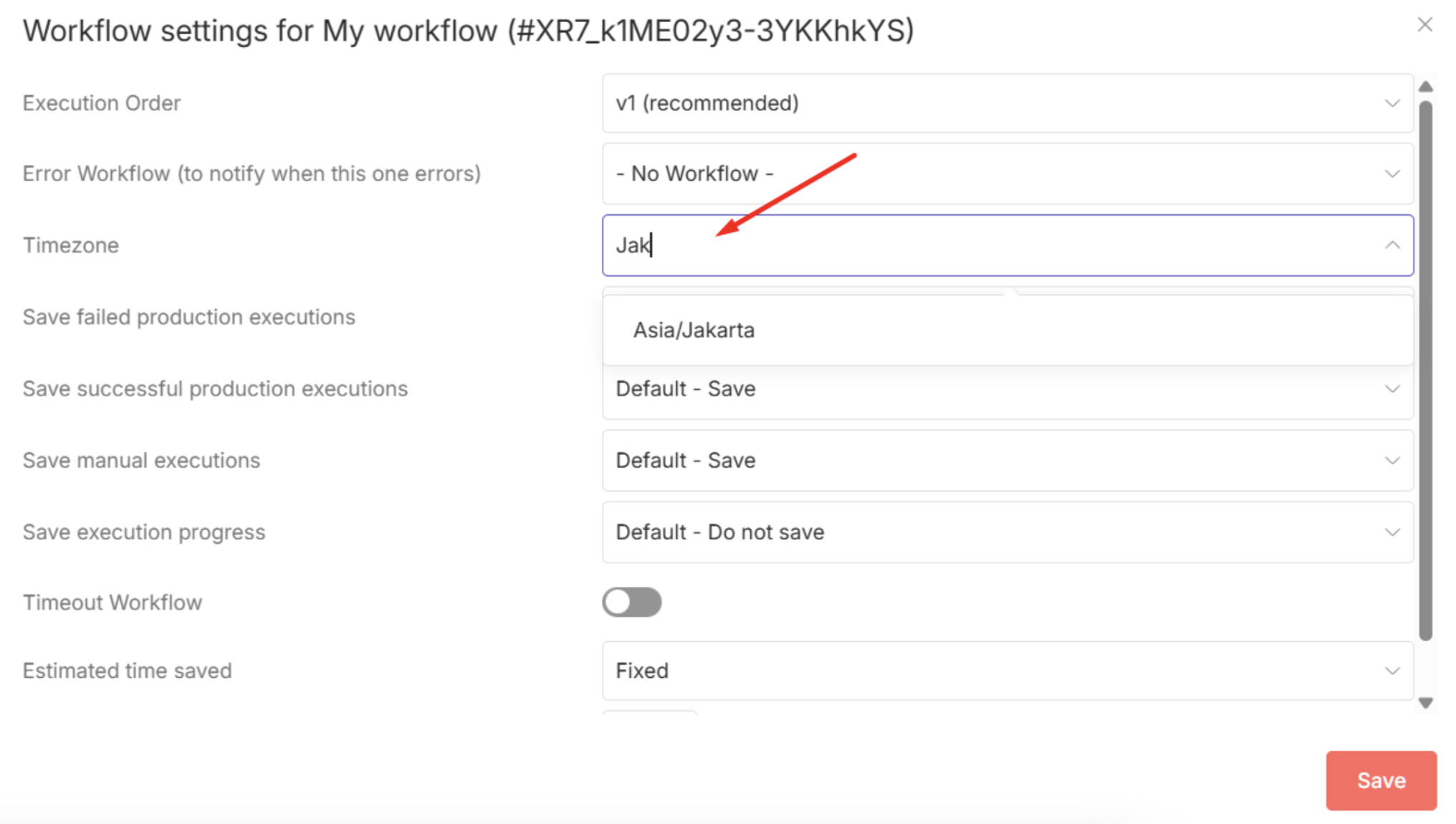Click the Timeout Workflow label

pyautogui.click(x=112, y=603)
